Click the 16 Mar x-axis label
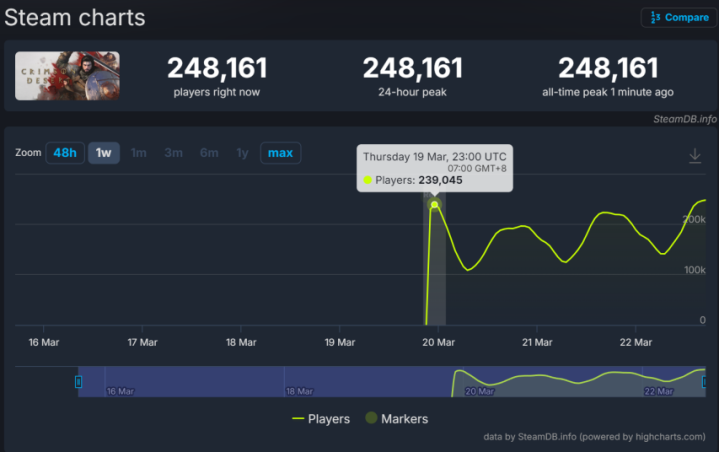The width and height of the screenshot is (719, 452). coord(44,342)
